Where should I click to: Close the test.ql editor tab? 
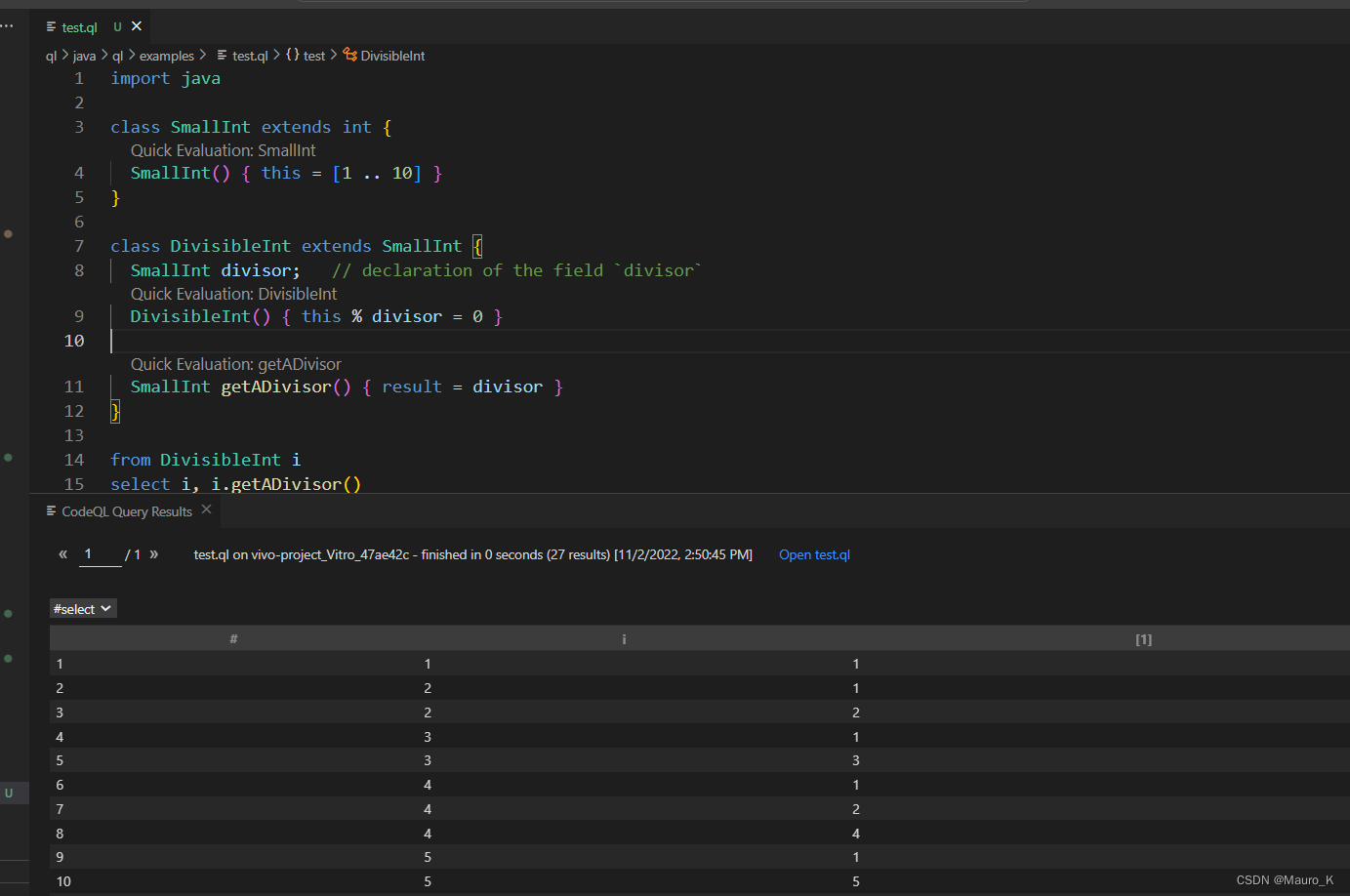[x=137, y=26]
